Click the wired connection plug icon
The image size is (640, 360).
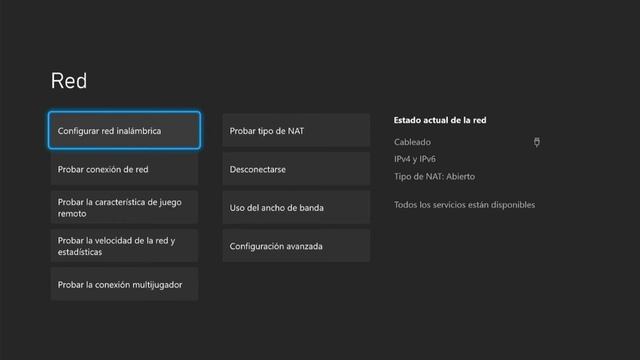(537, 142)
